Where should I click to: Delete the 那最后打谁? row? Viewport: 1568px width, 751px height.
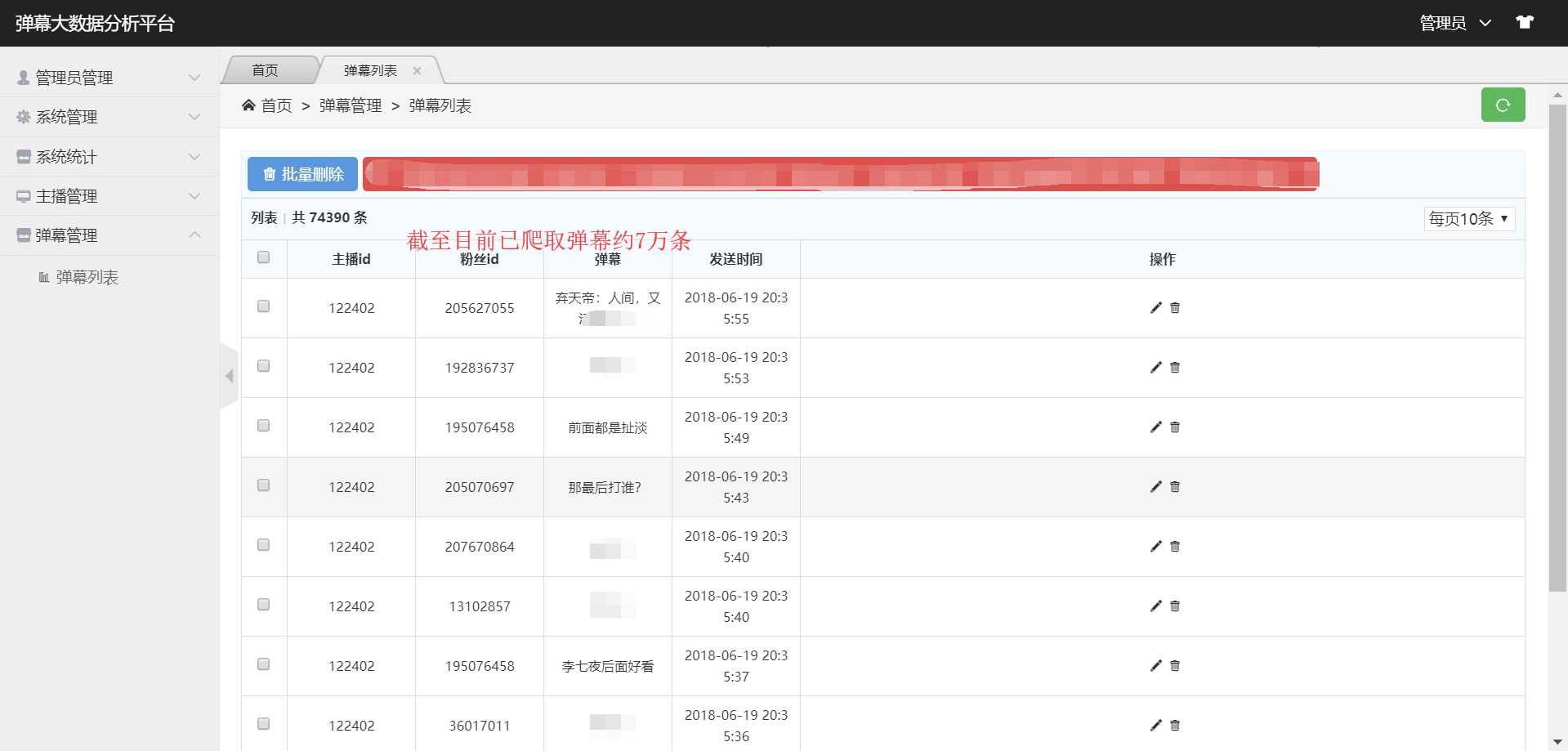[x=1175, y=487]
